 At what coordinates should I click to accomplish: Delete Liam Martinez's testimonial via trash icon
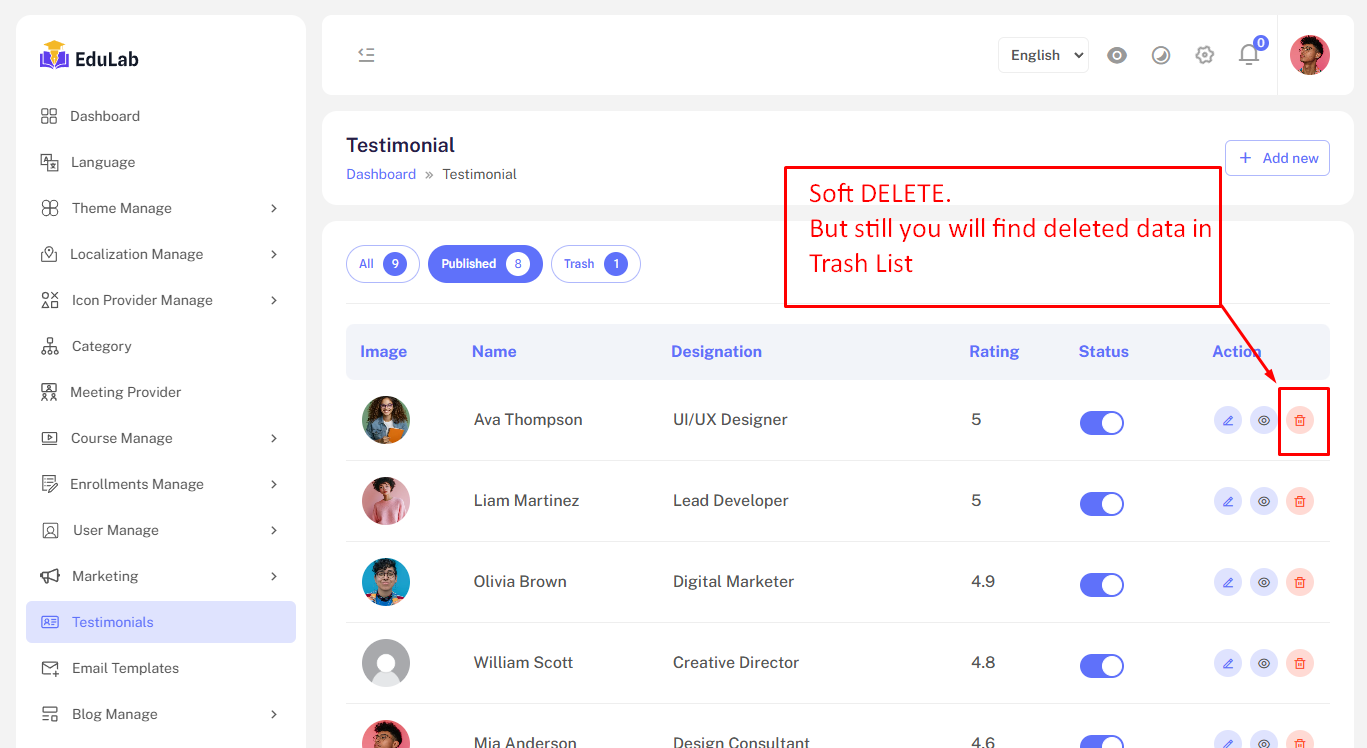[x=1299, y=501]
